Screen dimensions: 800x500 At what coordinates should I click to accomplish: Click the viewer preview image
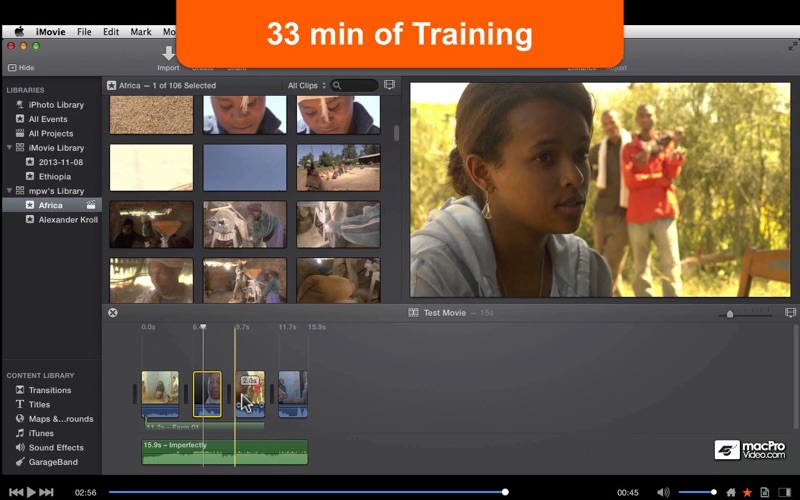(600, 190)
